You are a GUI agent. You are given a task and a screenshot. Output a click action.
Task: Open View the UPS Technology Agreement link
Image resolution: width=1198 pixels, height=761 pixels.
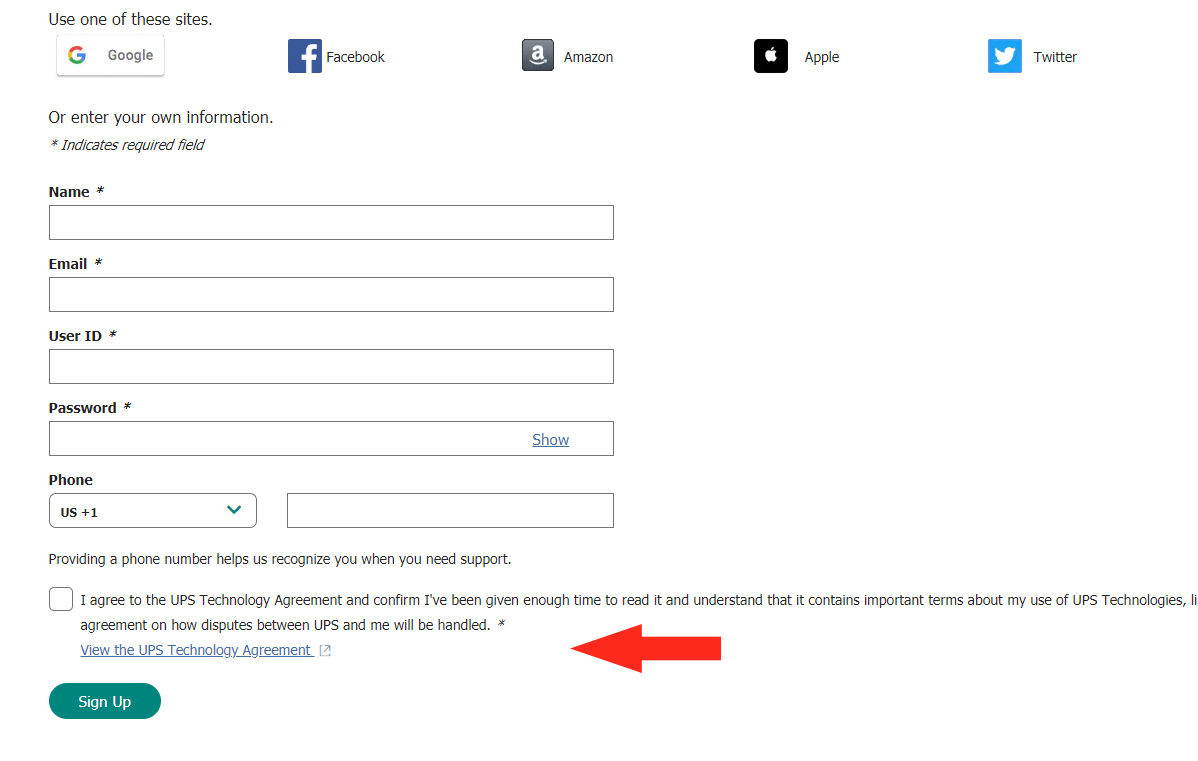click(196, 650)
